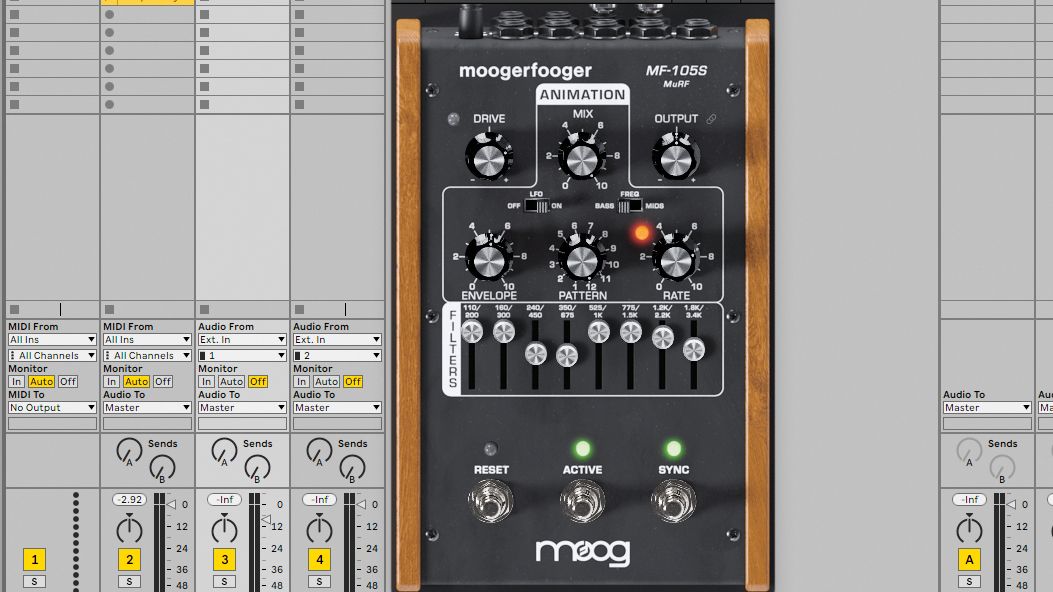Image resolution: width=1053 pixels, height=592 pixels.
Task: Click the Pattern knob
Action: click(580, 263)
